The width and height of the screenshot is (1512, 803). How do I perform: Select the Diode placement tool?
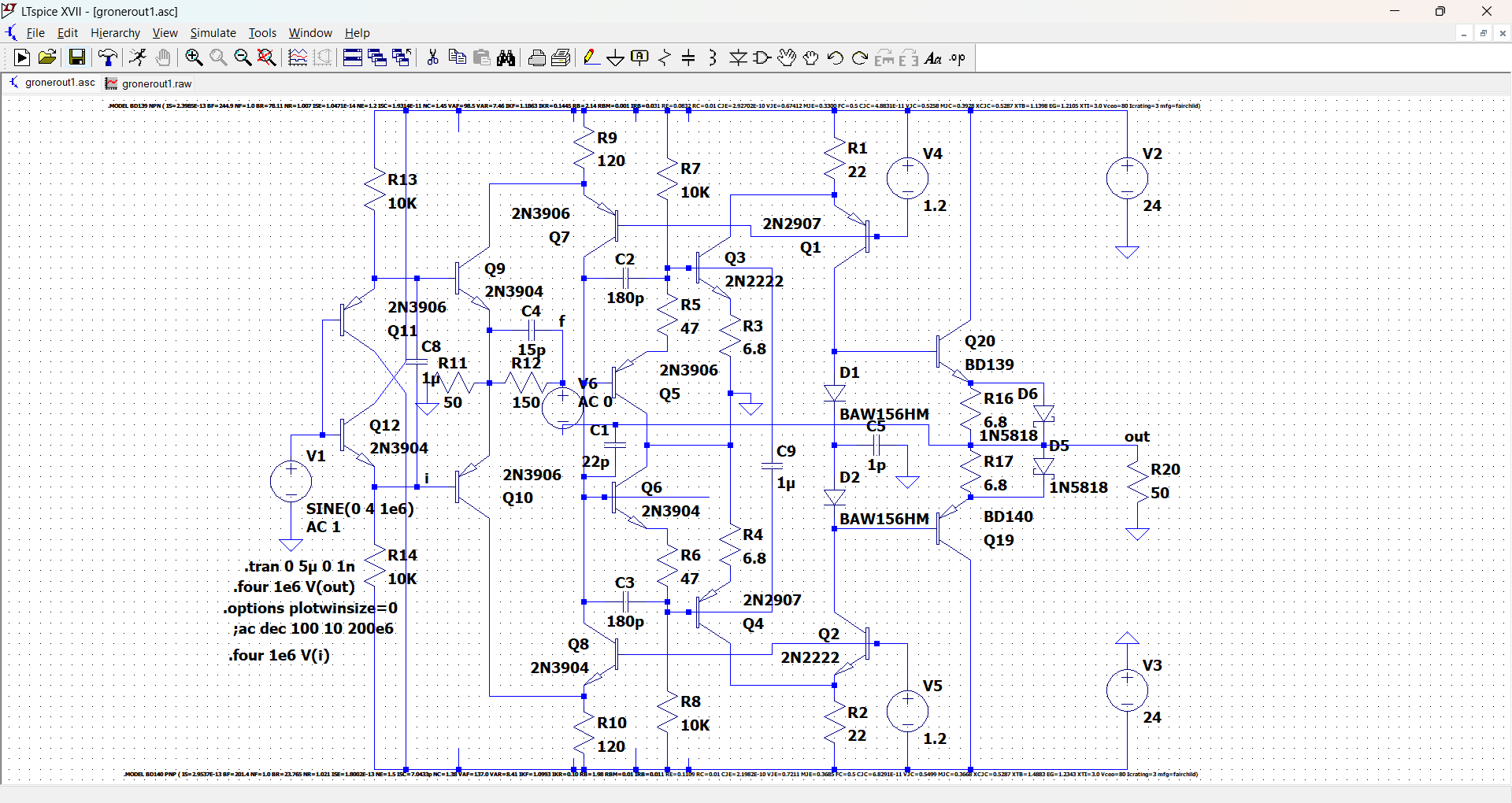(x=738, y=57)
